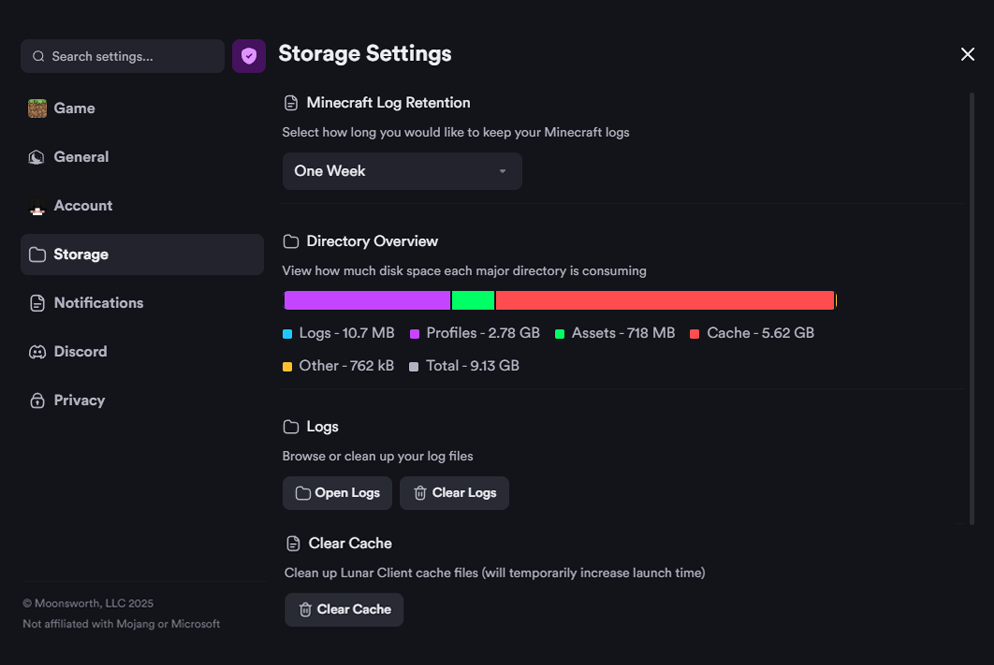The image size is (994, 665).
Task: Click the 'Logs - 10.7 MB' label
Action: click(347, 333)
